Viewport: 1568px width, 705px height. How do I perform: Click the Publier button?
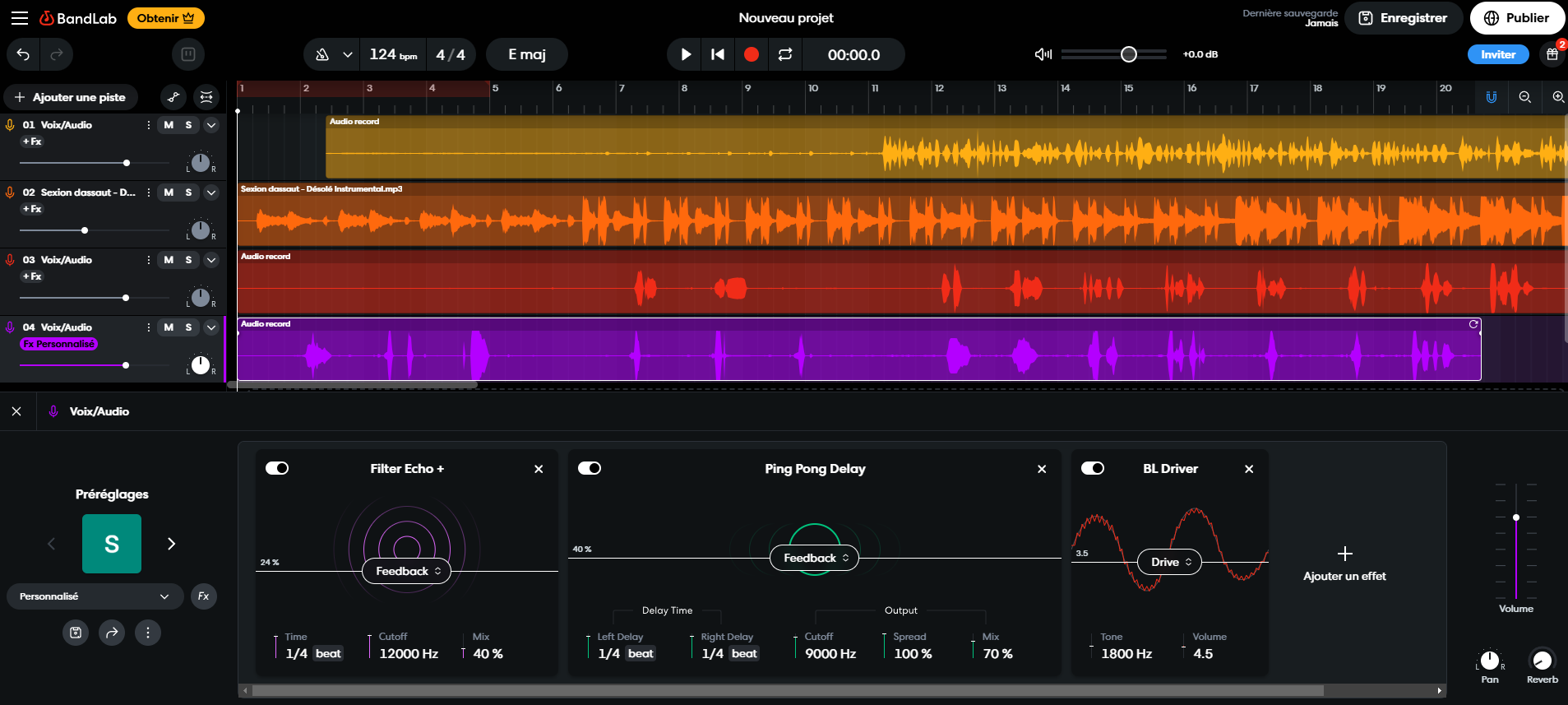click(1517, 18)
